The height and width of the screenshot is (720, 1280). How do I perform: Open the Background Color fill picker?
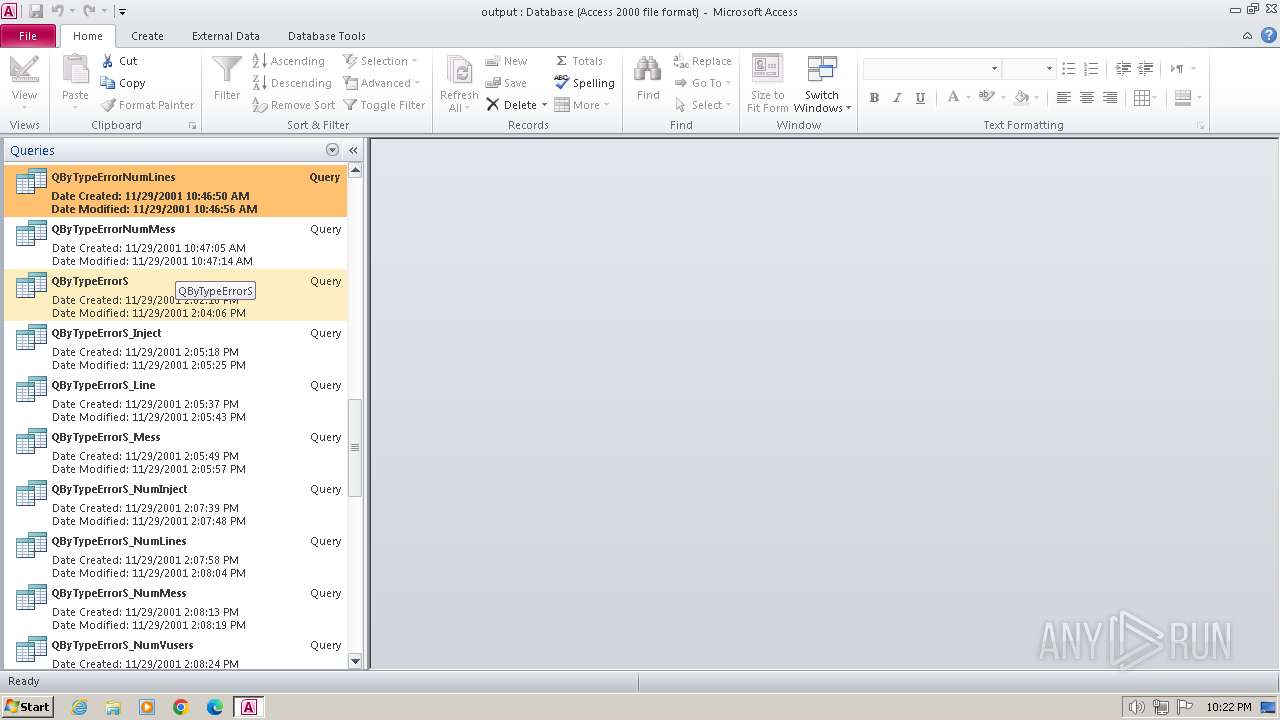pos(1025,97)
